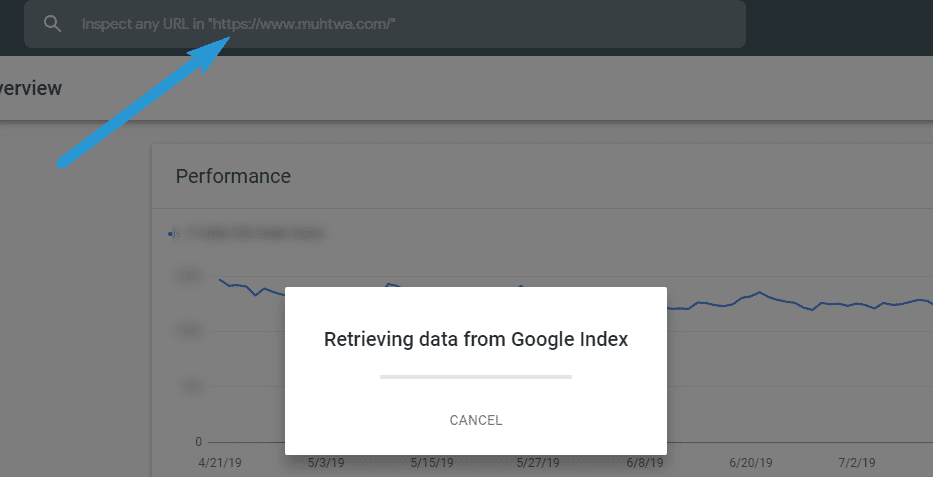Select the 4/21/19 date on chart axis
This screenshot has height=477, width=933.
pos(220,462)
